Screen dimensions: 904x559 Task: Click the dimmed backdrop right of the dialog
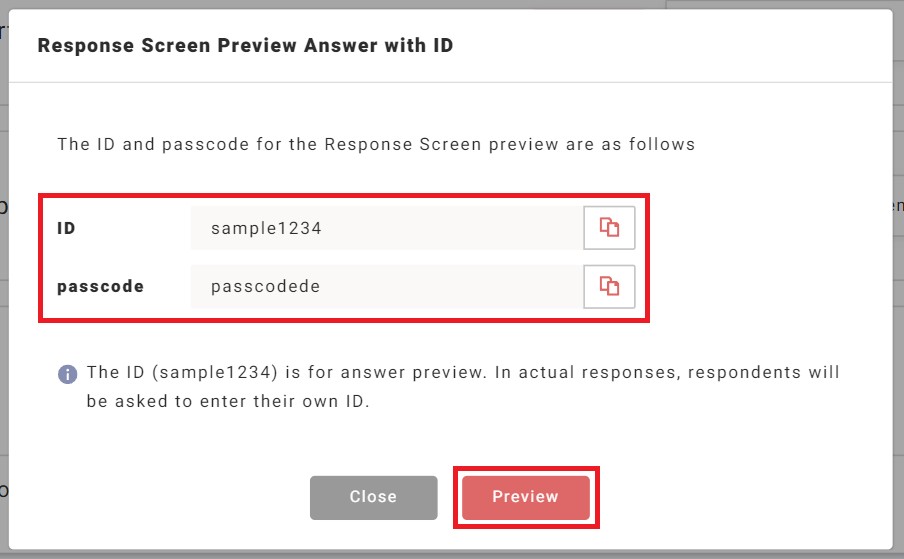tap(898, 300)
